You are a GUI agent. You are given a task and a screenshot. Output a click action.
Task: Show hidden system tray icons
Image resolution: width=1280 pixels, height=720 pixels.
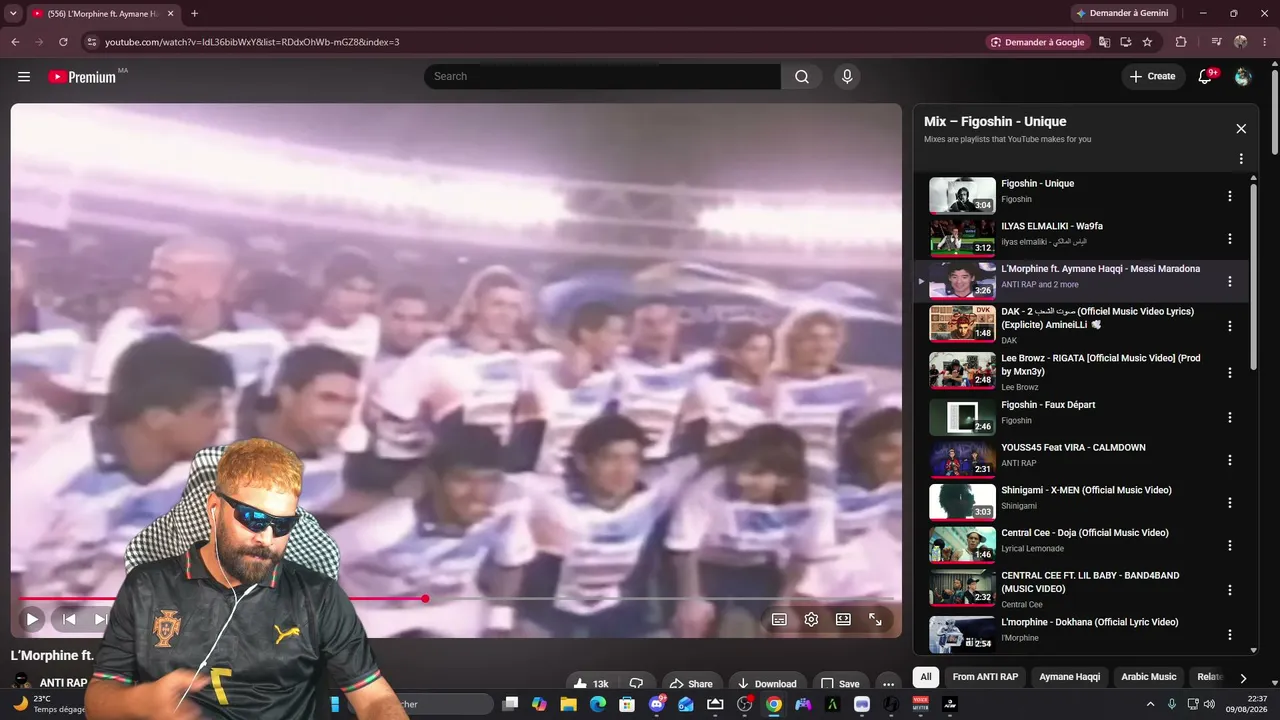coord(1150,704)
